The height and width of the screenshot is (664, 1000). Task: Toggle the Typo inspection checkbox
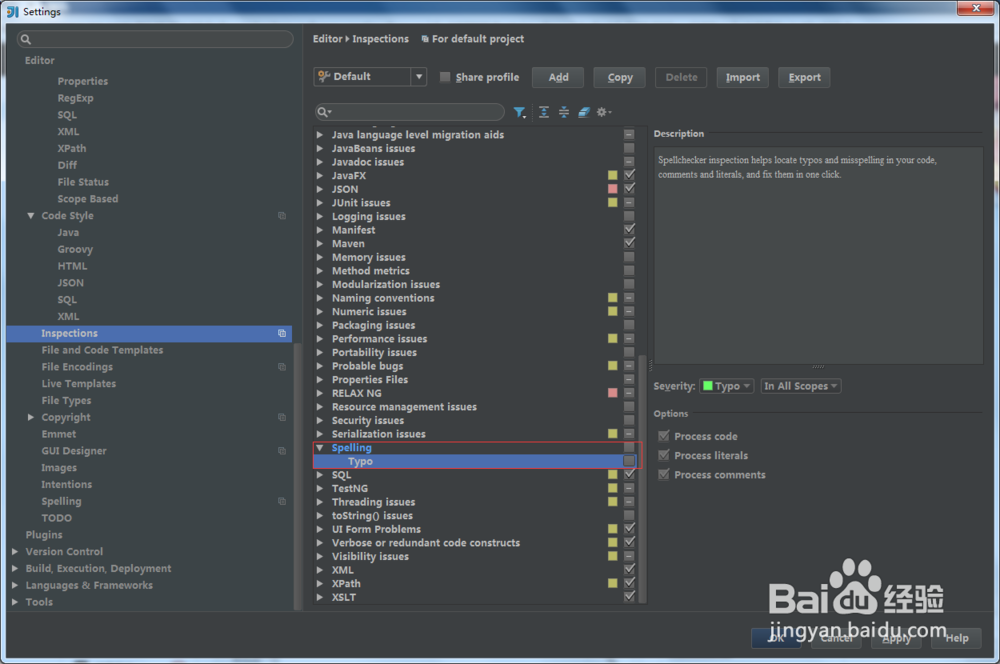point(629,461)
